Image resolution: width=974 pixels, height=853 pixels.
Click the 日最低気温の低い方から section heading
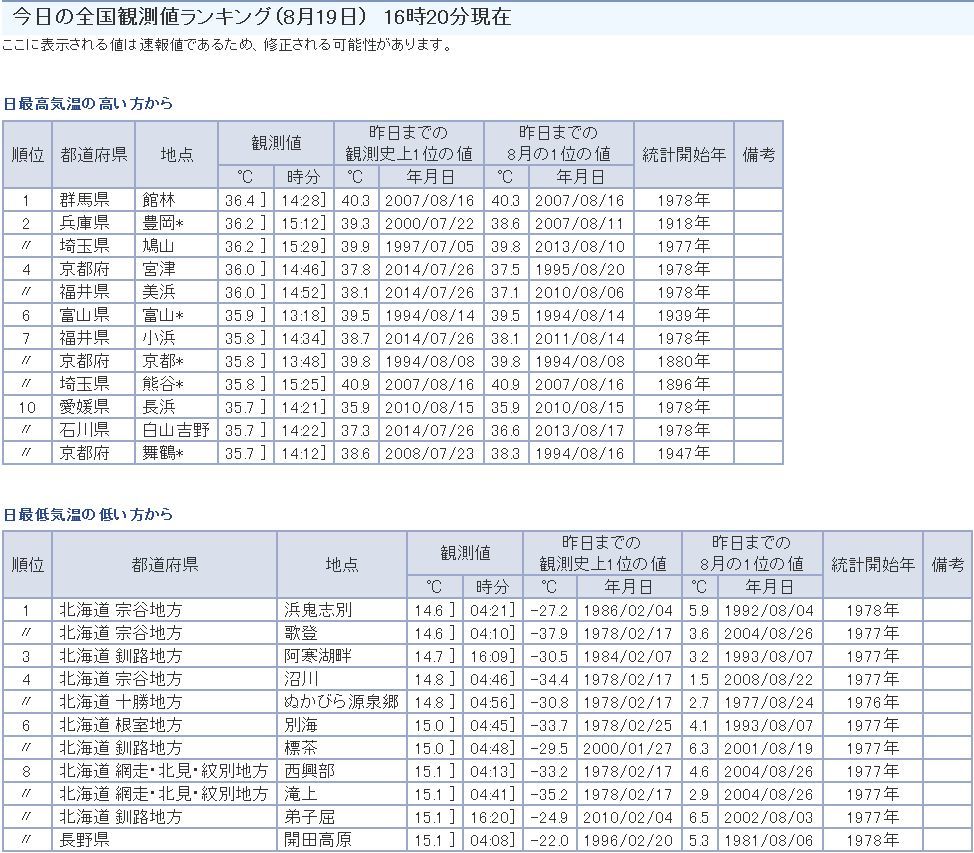click(88, 515)
